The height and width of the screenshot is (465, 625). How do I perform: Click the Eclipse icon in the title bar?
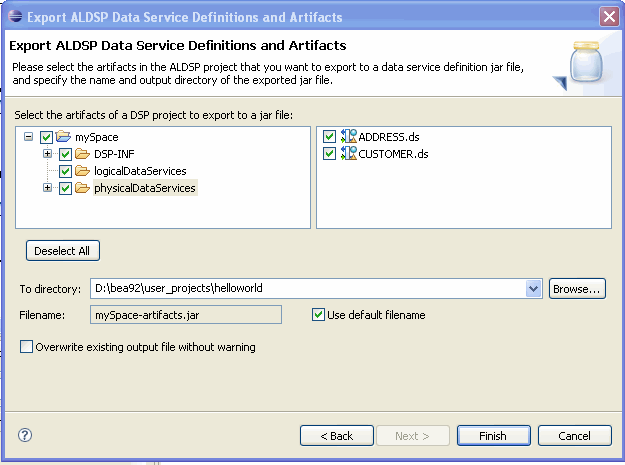[x=15, y=16]
